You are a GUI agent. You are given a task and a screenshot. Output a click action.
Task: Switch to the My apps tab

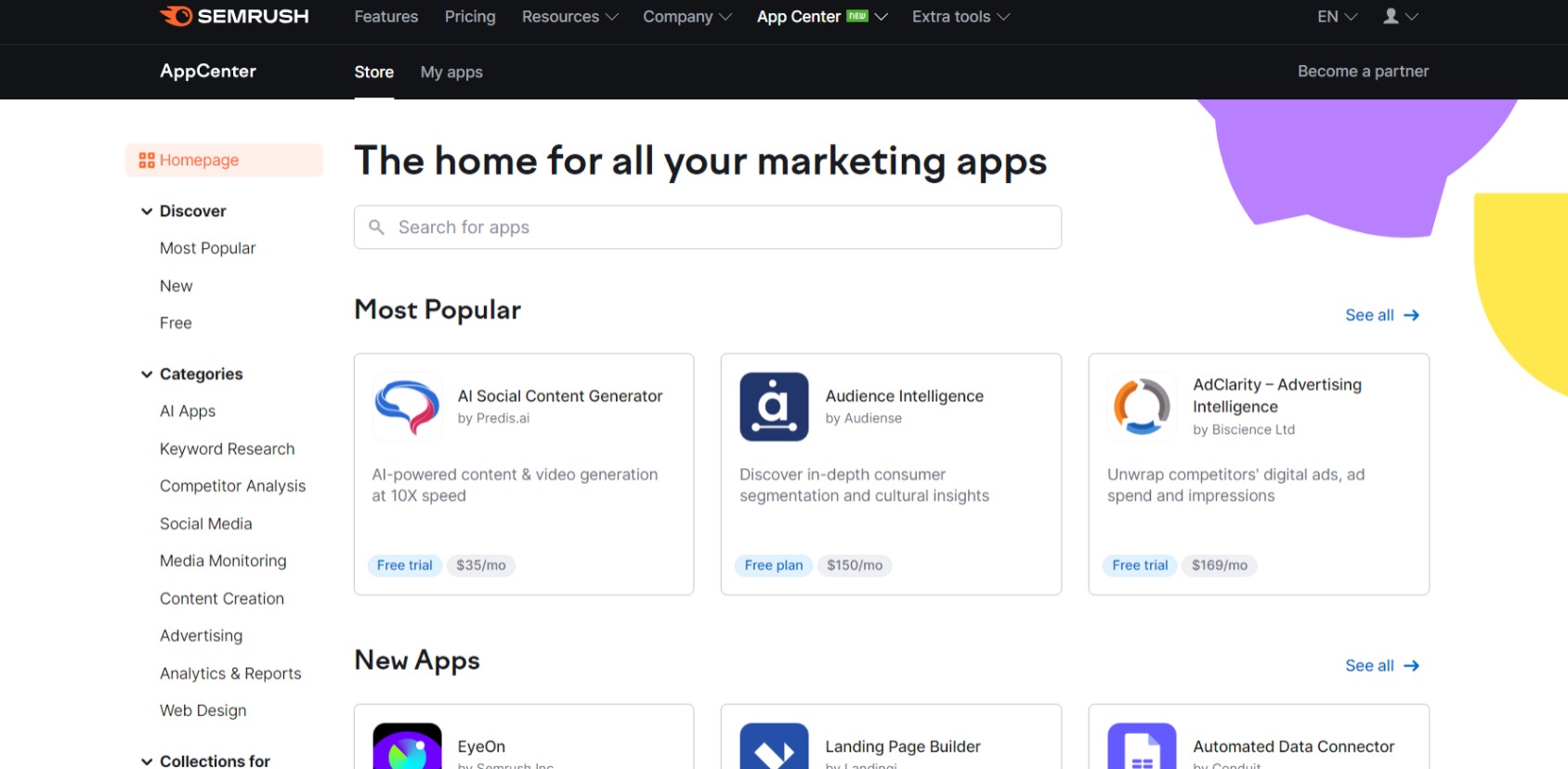click(451, 72)
